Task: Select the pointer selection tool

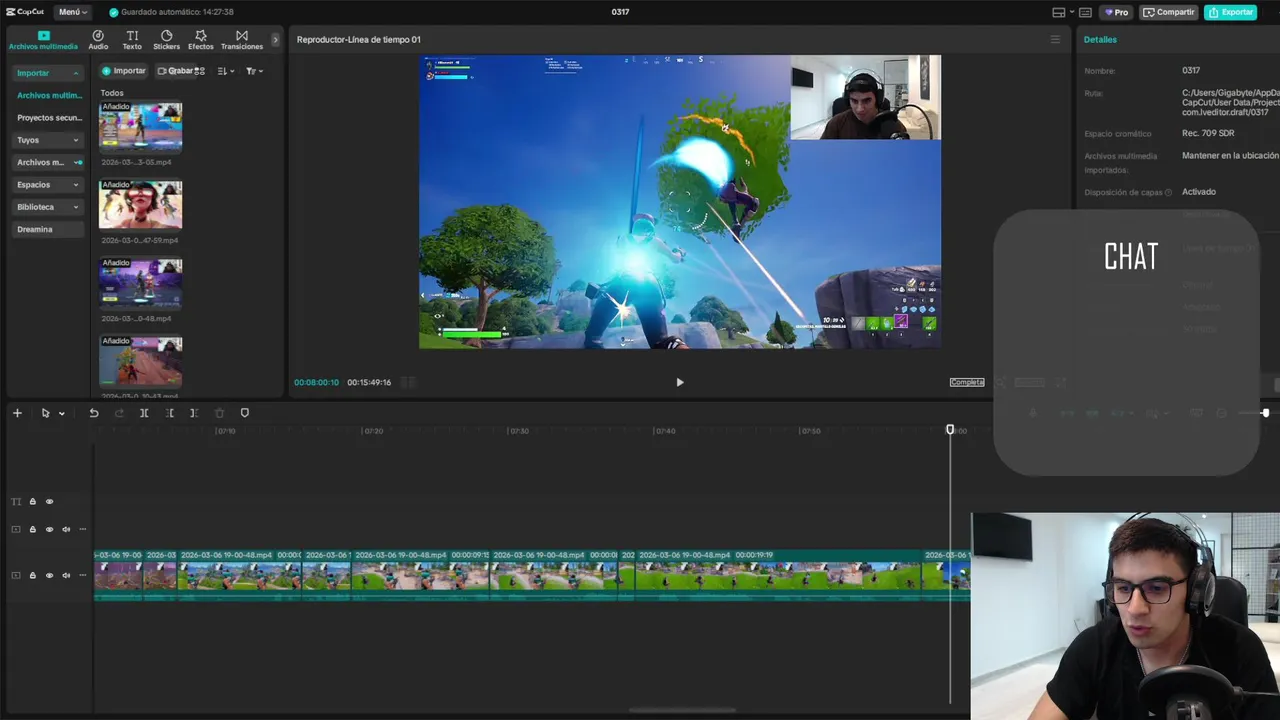Action: tap(45, 413)
